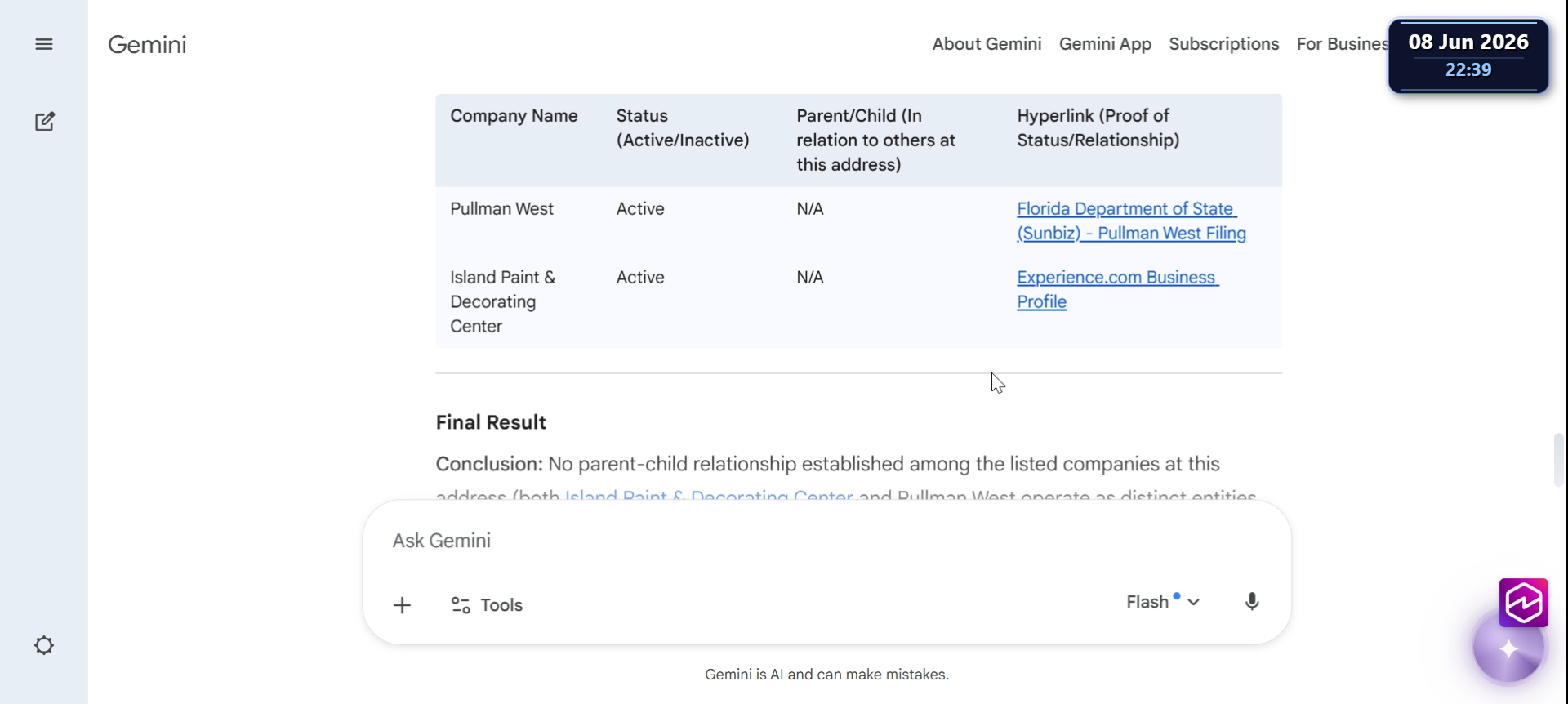Select the 'N/A' cell in Island Paint row
1568x704 pixels.
click(x=810, y=278)
